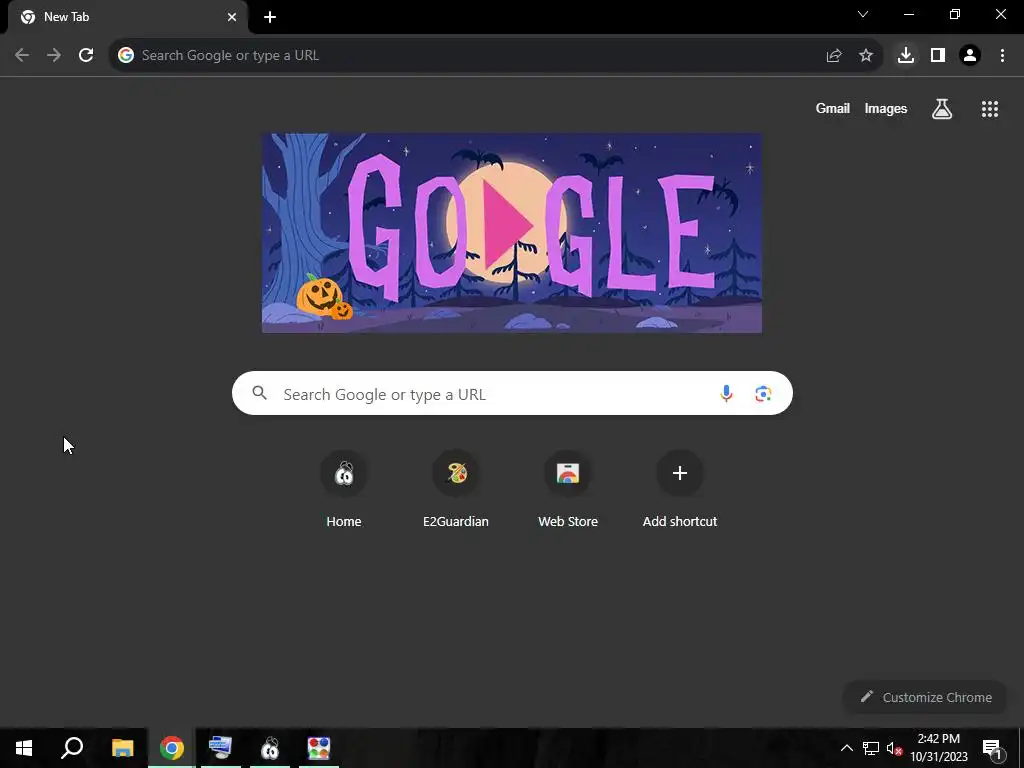Toggle the side panel icon
The height and width of the screenshot is (768, 1024).
(x=938, y=56)
